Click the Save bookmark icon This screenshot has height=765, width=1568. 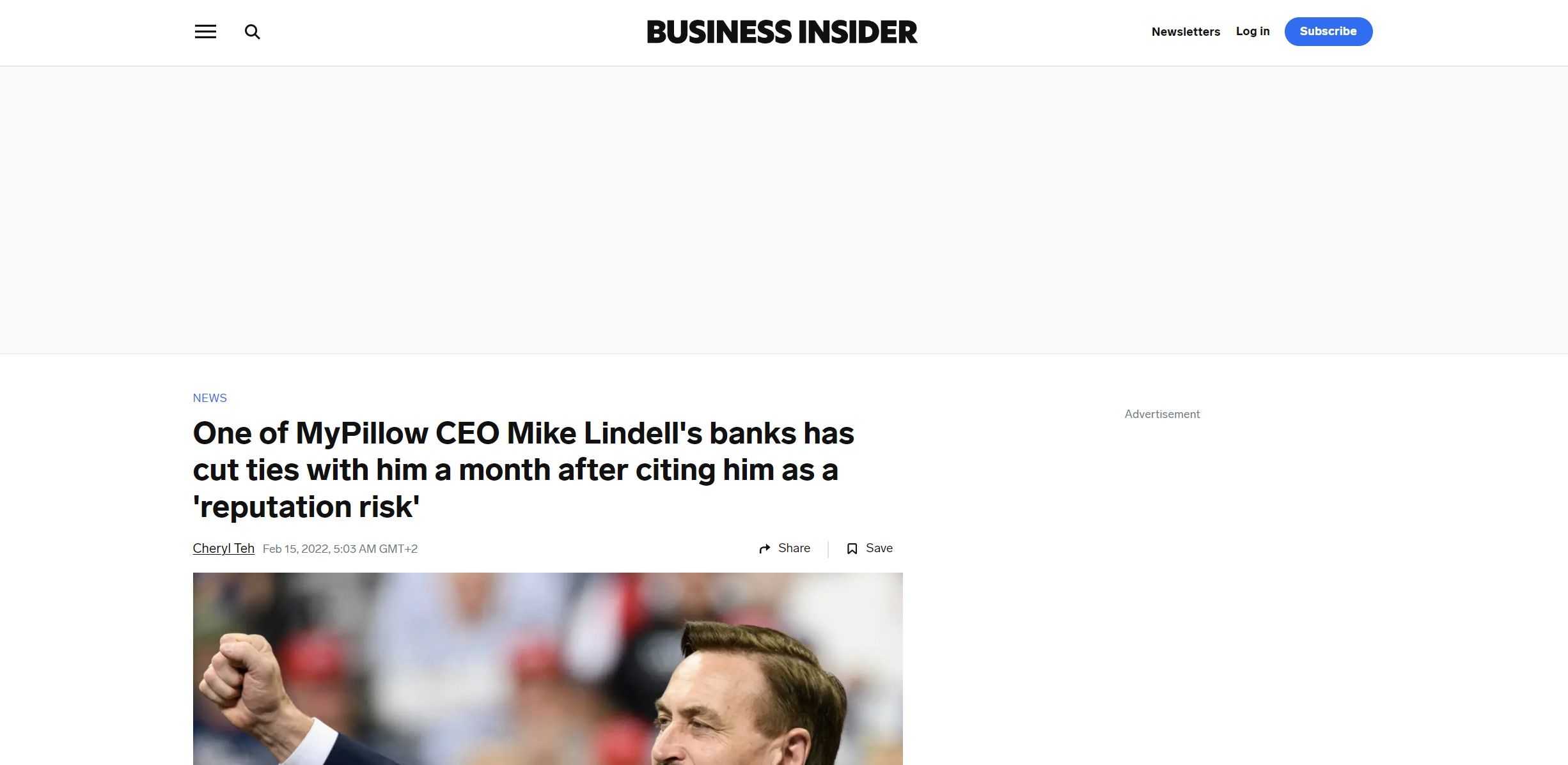tap(852, 549)
